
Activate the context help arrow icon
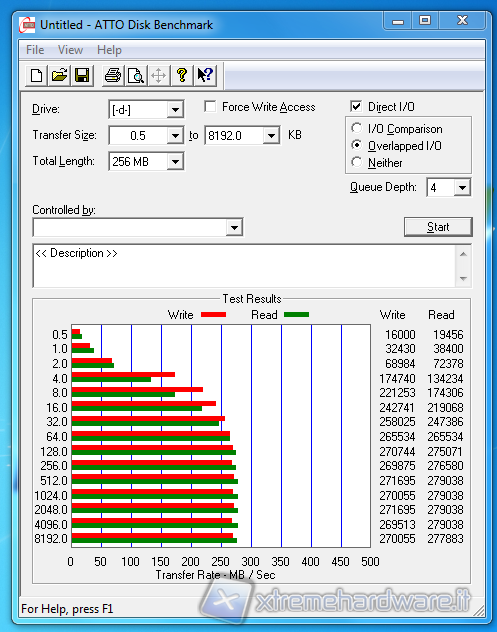pyautogui.click(x=205, y=75)
